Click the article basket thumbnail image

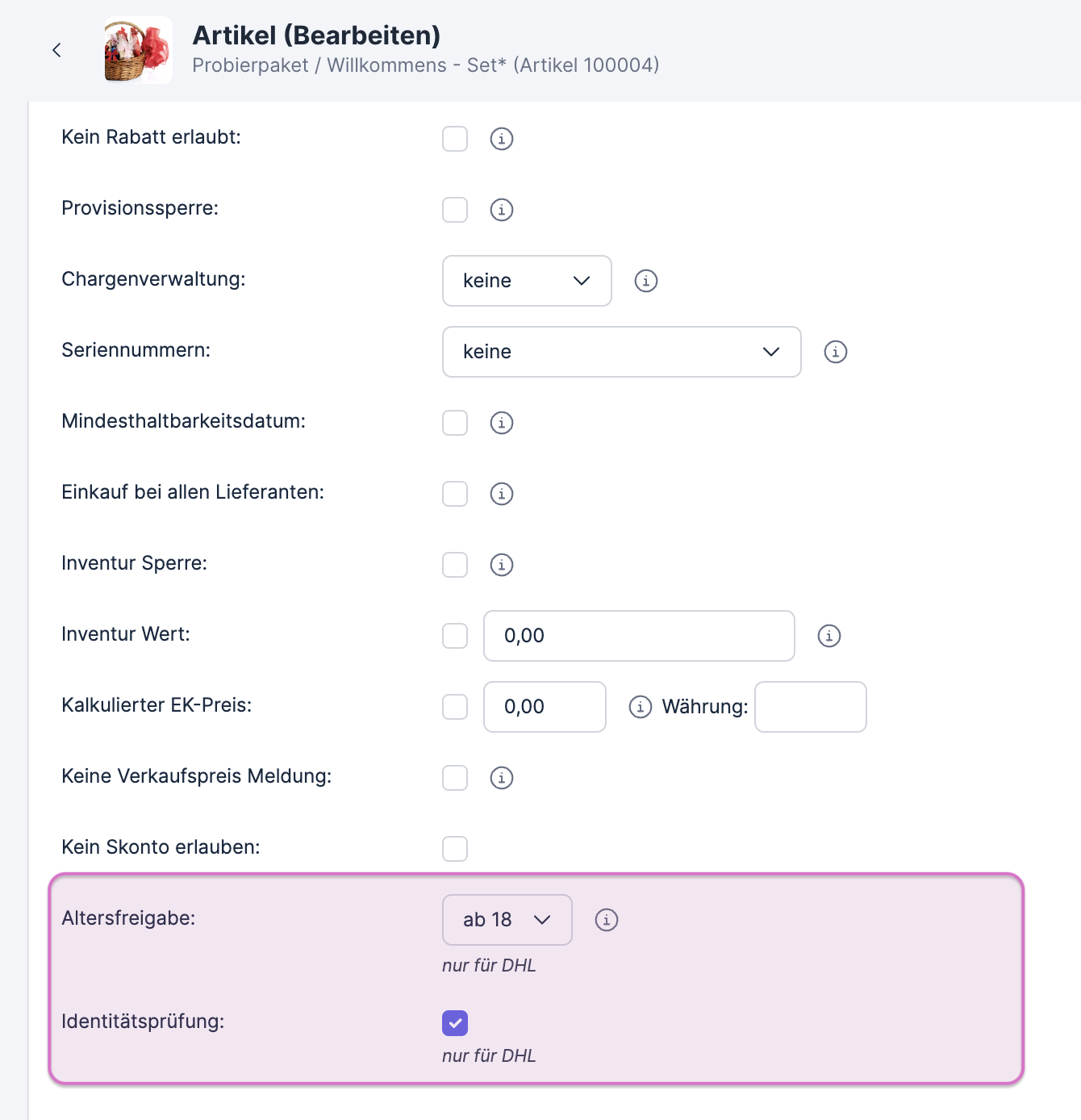tap(138, 50)
